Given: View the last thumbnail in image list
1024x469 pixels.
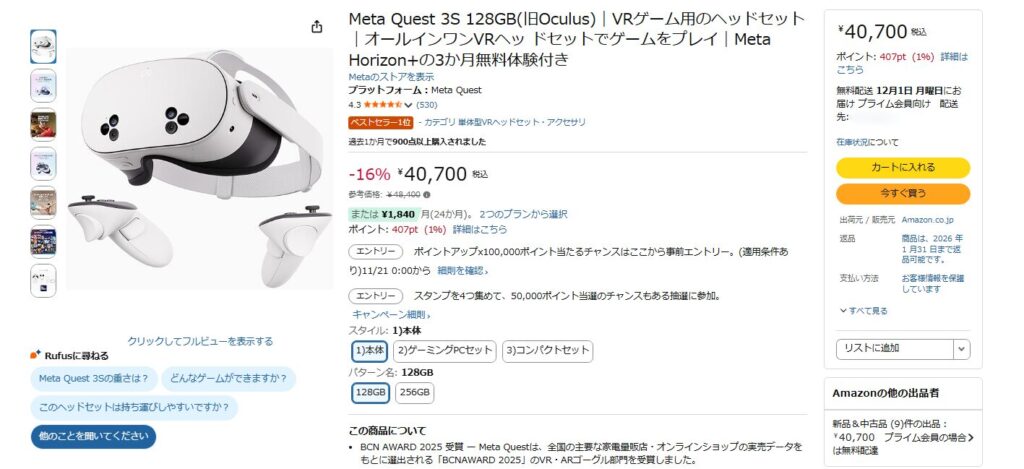Looking at the screenshot, I should click(44, 281).
